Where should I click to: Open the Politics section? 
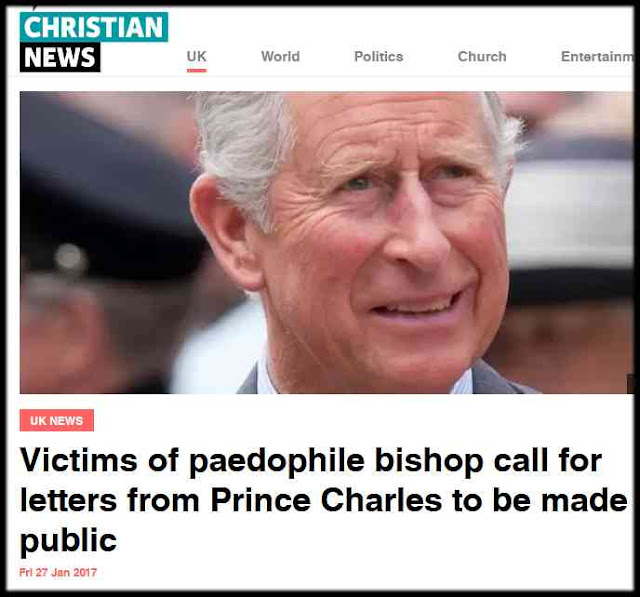(x=378, y=56)
